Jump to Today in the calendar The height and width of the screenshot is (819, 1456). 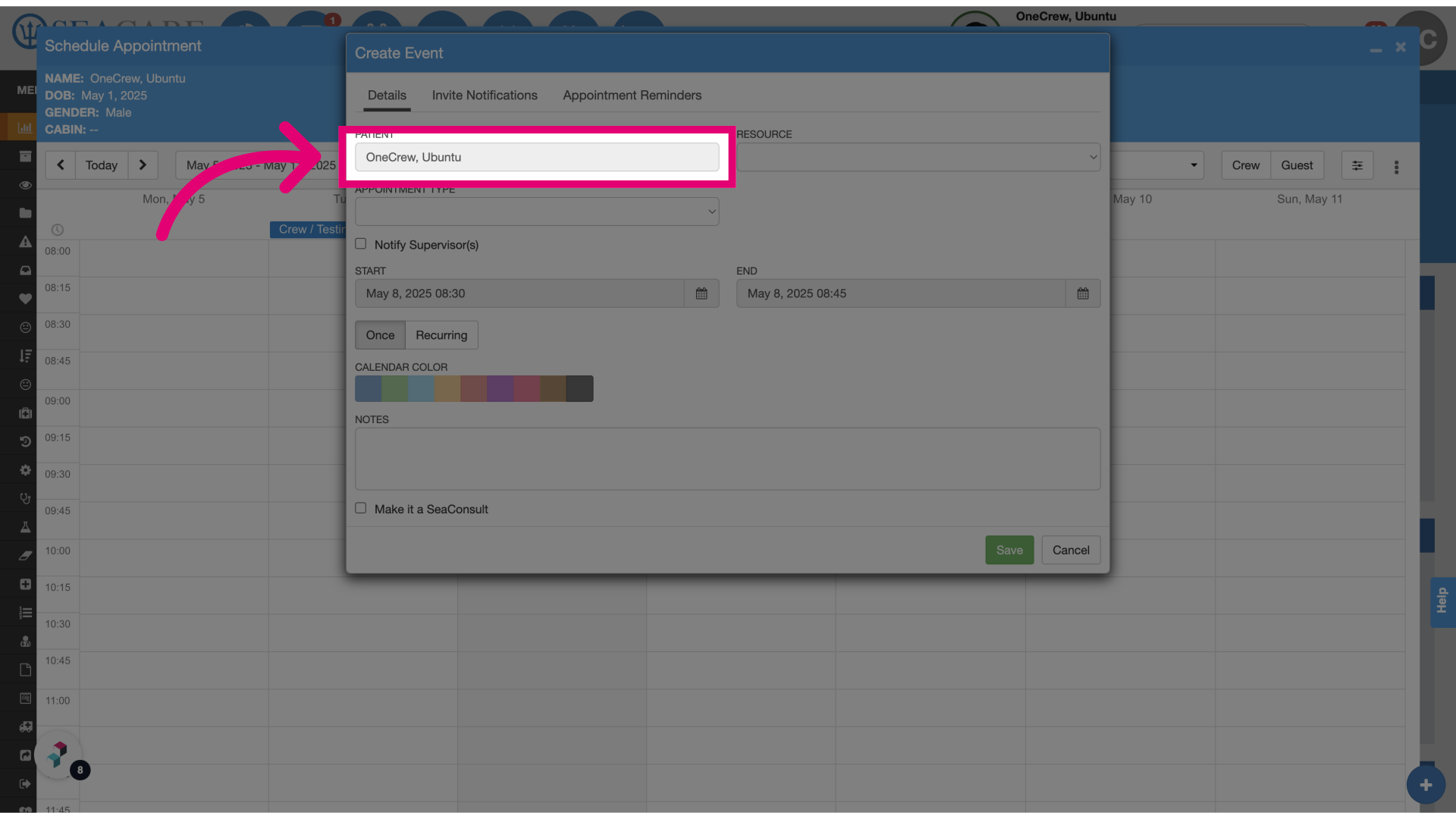(x=102, y=165)
